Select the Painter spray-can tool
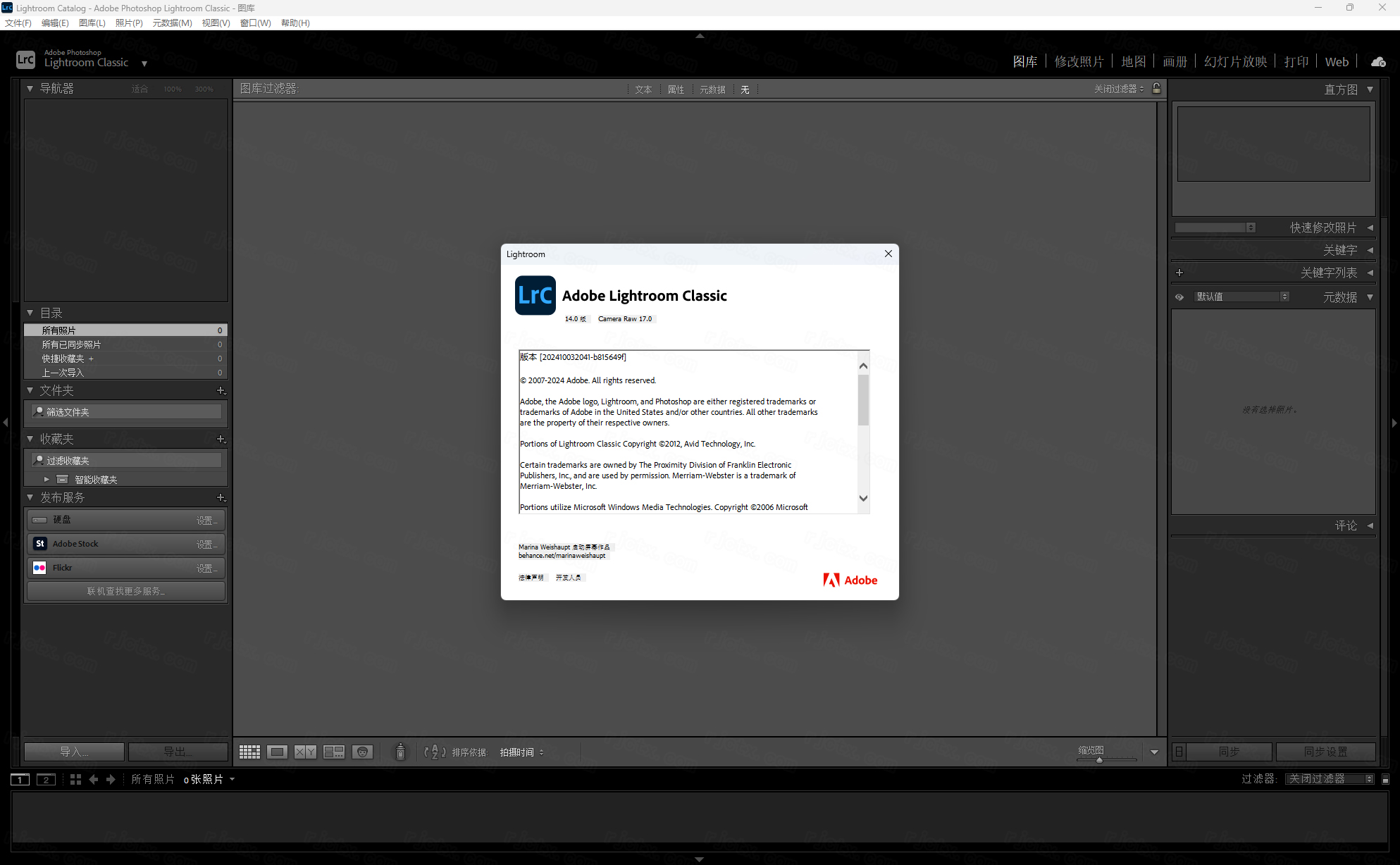Screen dimensions: 1400x865 400,752
